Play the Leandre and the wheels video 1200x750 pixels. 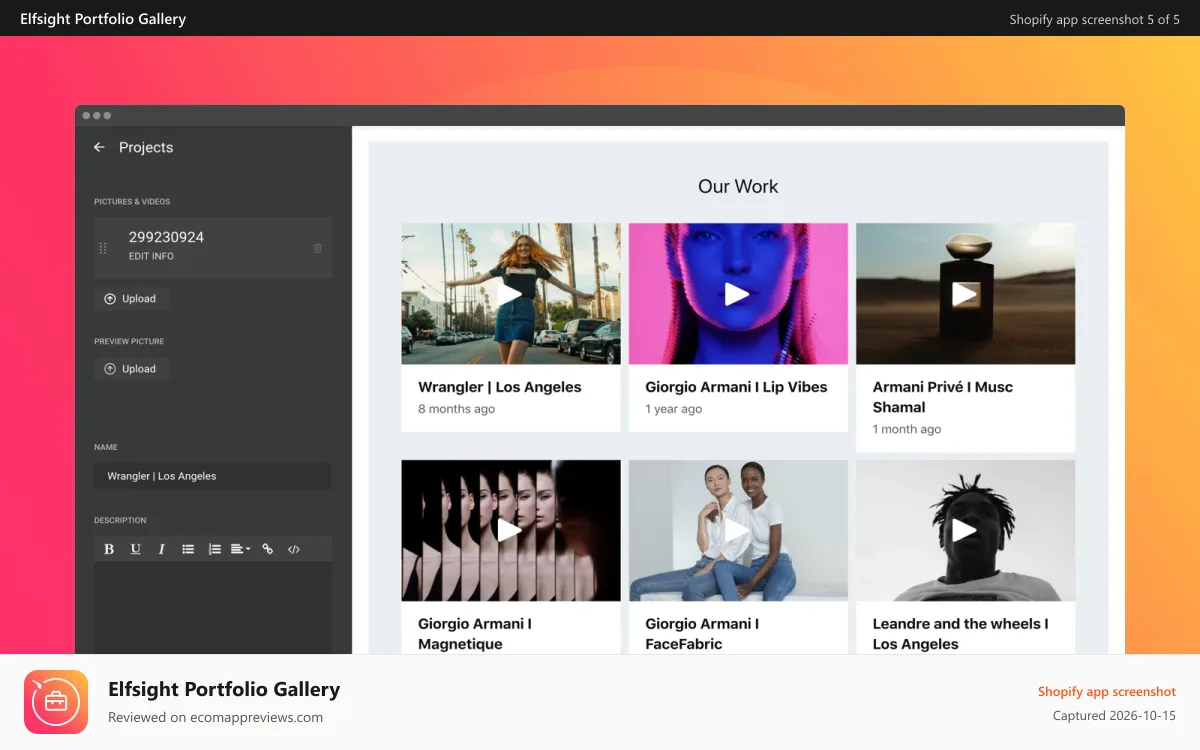(965, 530)
